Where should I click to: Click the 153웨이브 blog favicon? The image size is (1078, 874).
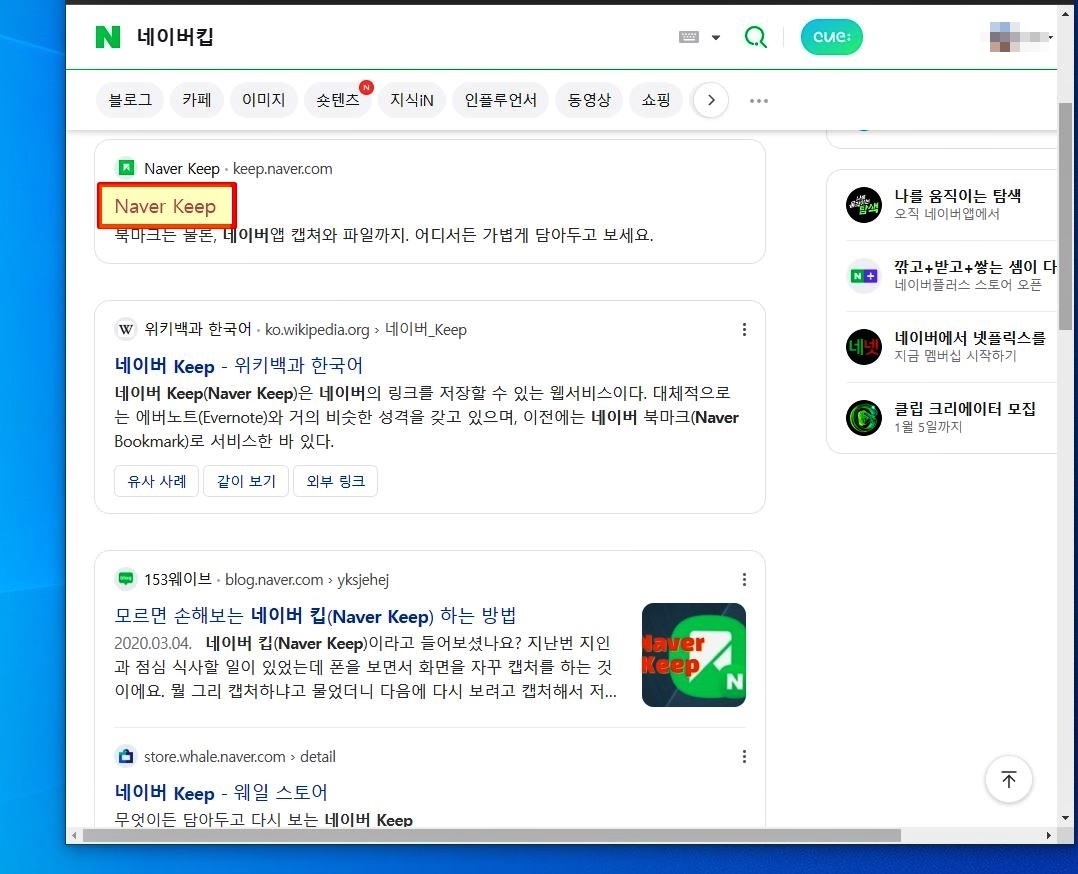click(125, 579)
